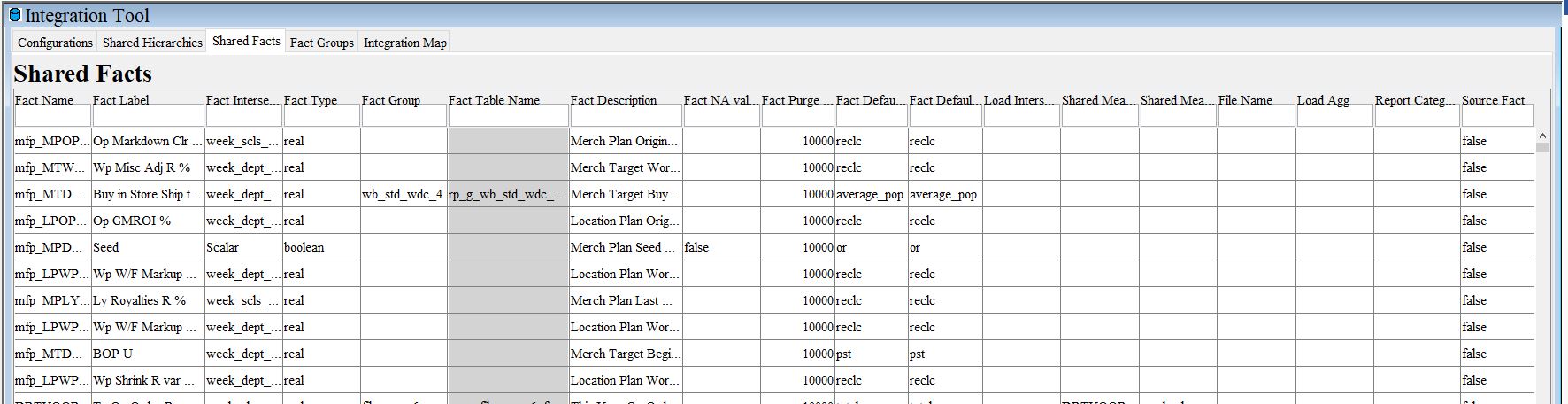Select the 'Buy in Store Ship' label cell
This screenshot has width=1568, height=404.
click(x=148, y=194)
